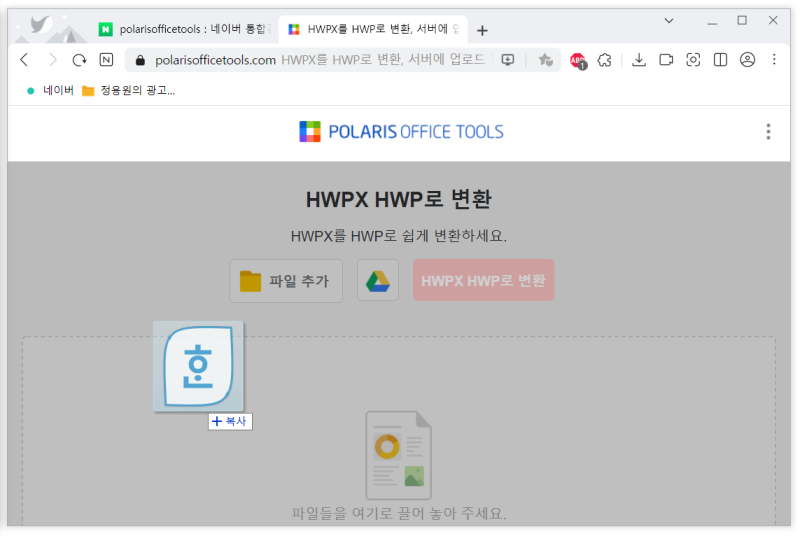Open a new tab with the plus button
This screenshot has width=800, height=536.
tap(482, 31)
